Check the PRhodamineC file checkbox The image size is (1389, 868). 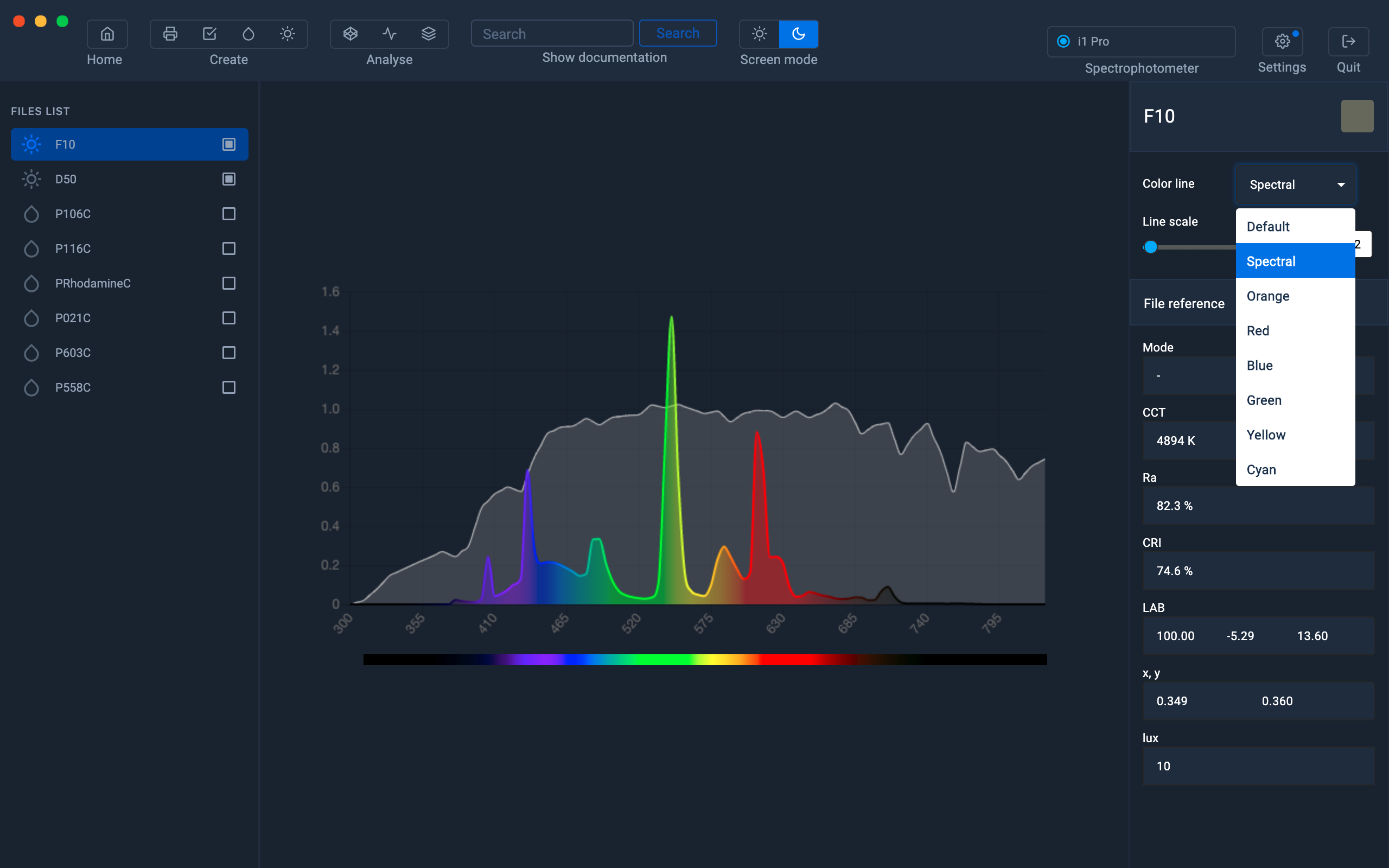point(229,283)
